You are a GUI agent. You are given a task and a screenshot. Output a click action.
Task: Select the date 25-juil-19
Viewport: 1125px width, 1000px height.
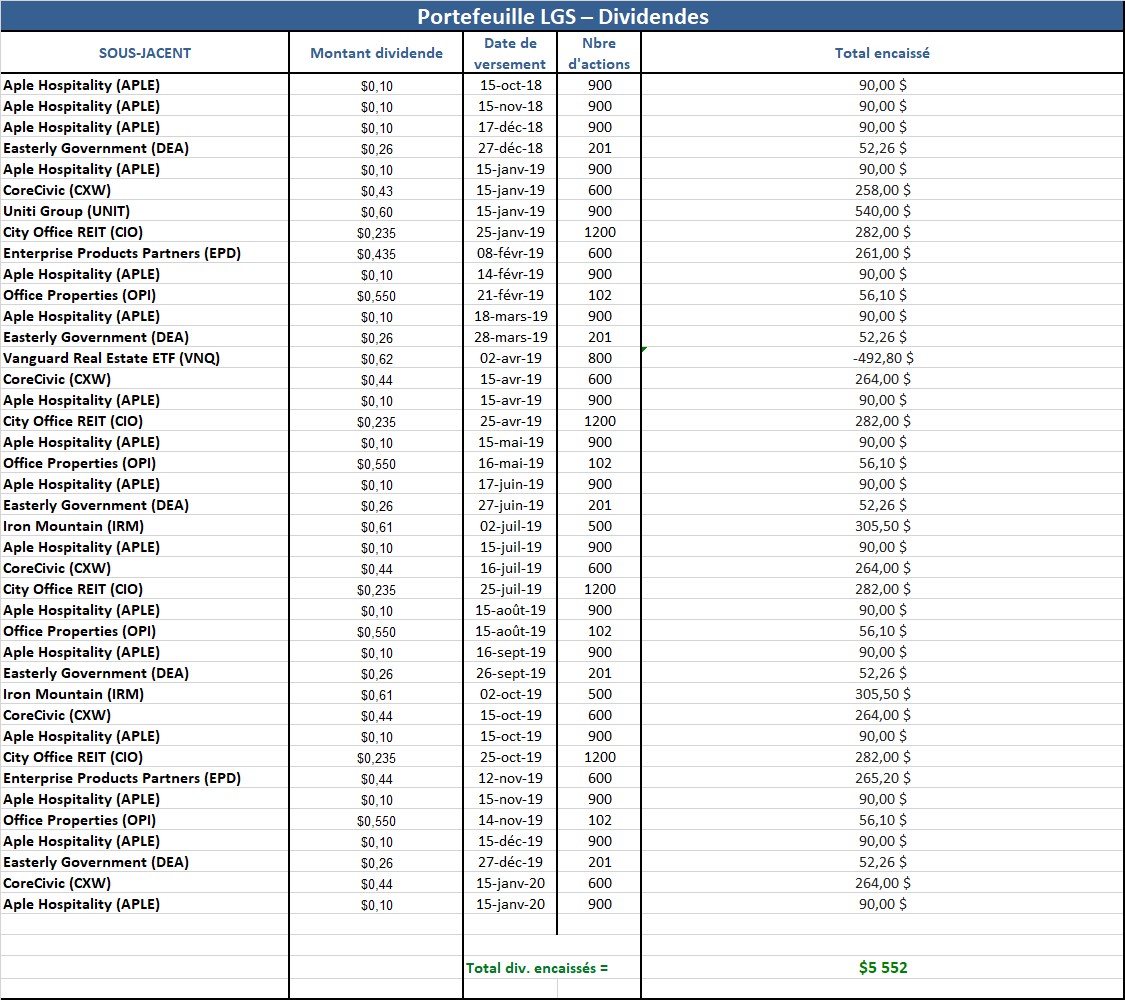coord(511,589)
